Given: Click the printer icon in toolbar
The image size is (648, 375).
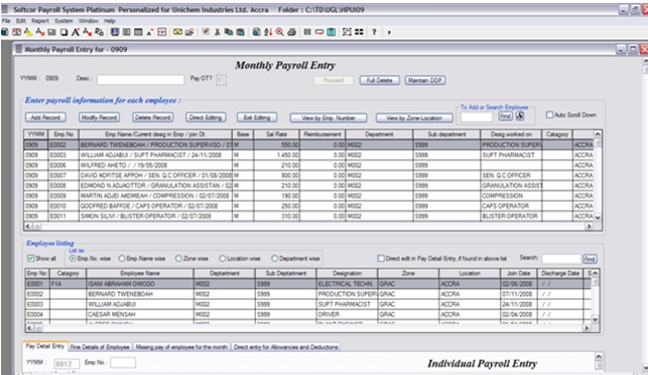Looking at the screenshot, I should coord(292,32).
